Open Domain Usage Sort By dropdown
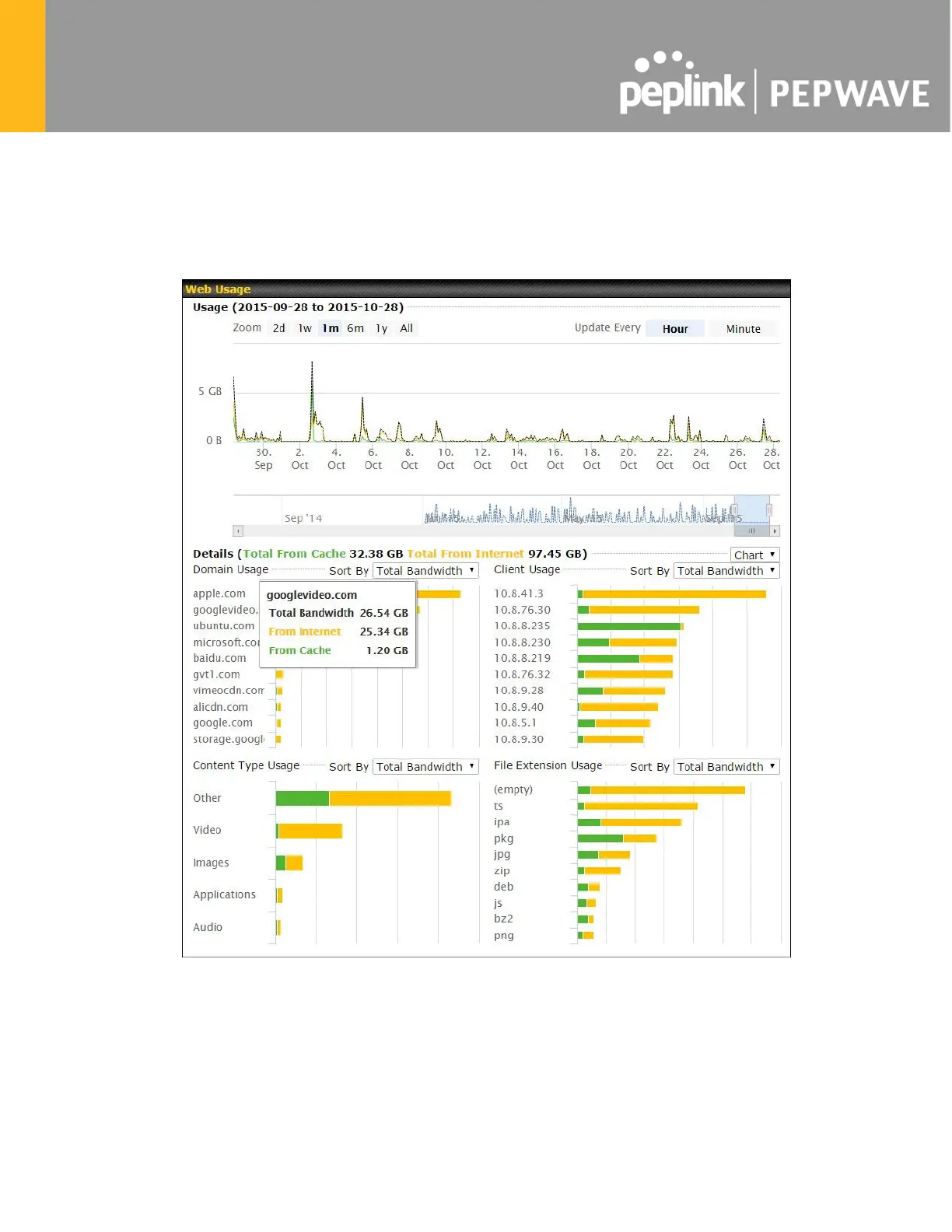Viewport: 952px width, 1232px height. click(425, 571)
